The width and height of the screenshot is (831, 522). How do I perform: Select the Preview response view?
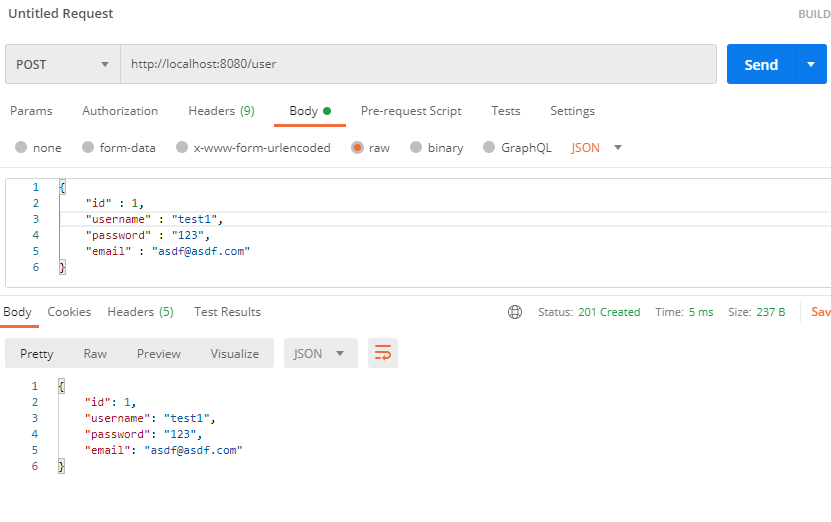click(159, 353)
